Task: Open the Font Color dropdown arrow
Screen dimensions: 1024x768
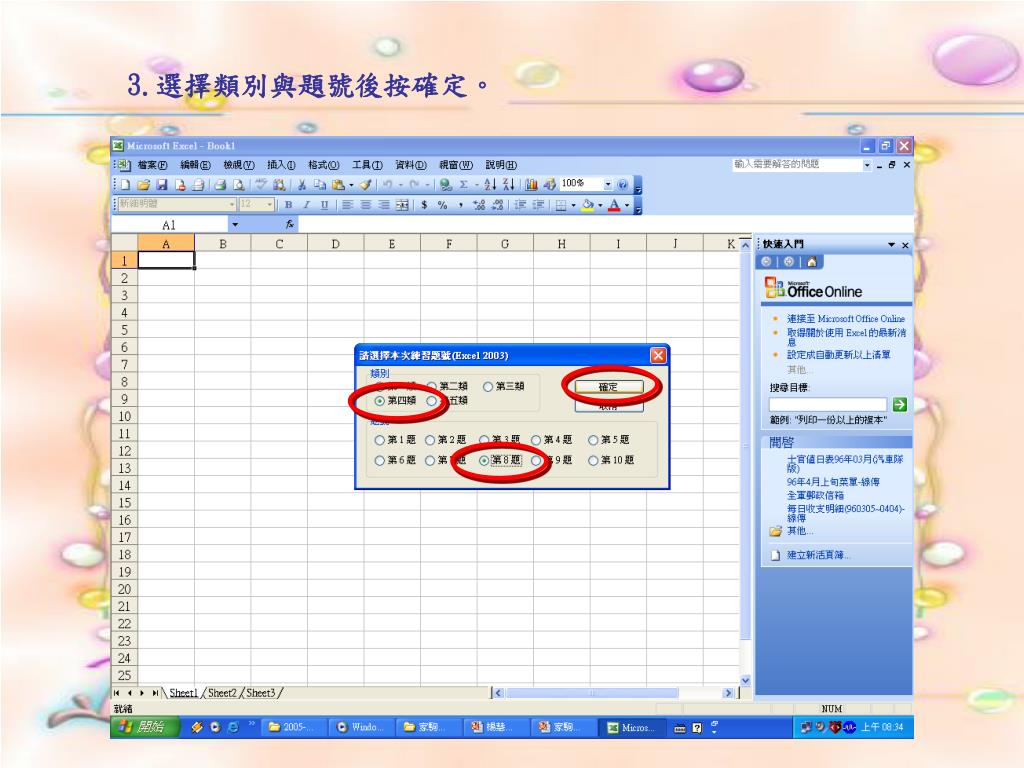Action: (x=627, y=205)
